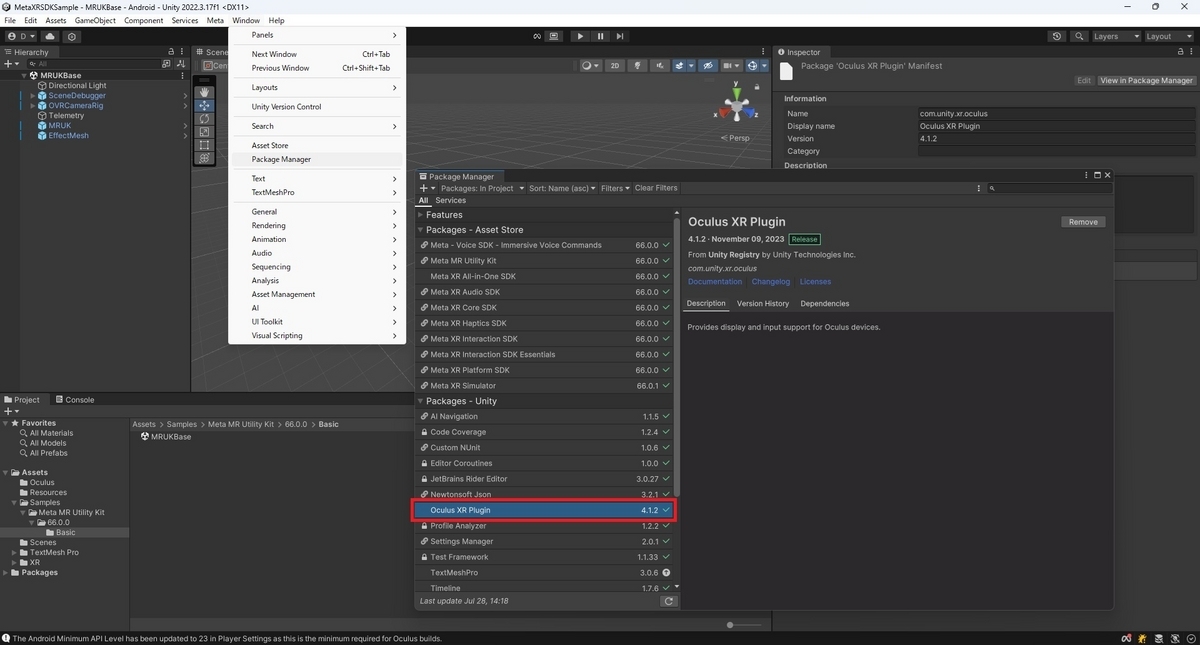1200x645 pixels.
Task: Expand the OVRCameraRig object
Action: tap(33, 106)
